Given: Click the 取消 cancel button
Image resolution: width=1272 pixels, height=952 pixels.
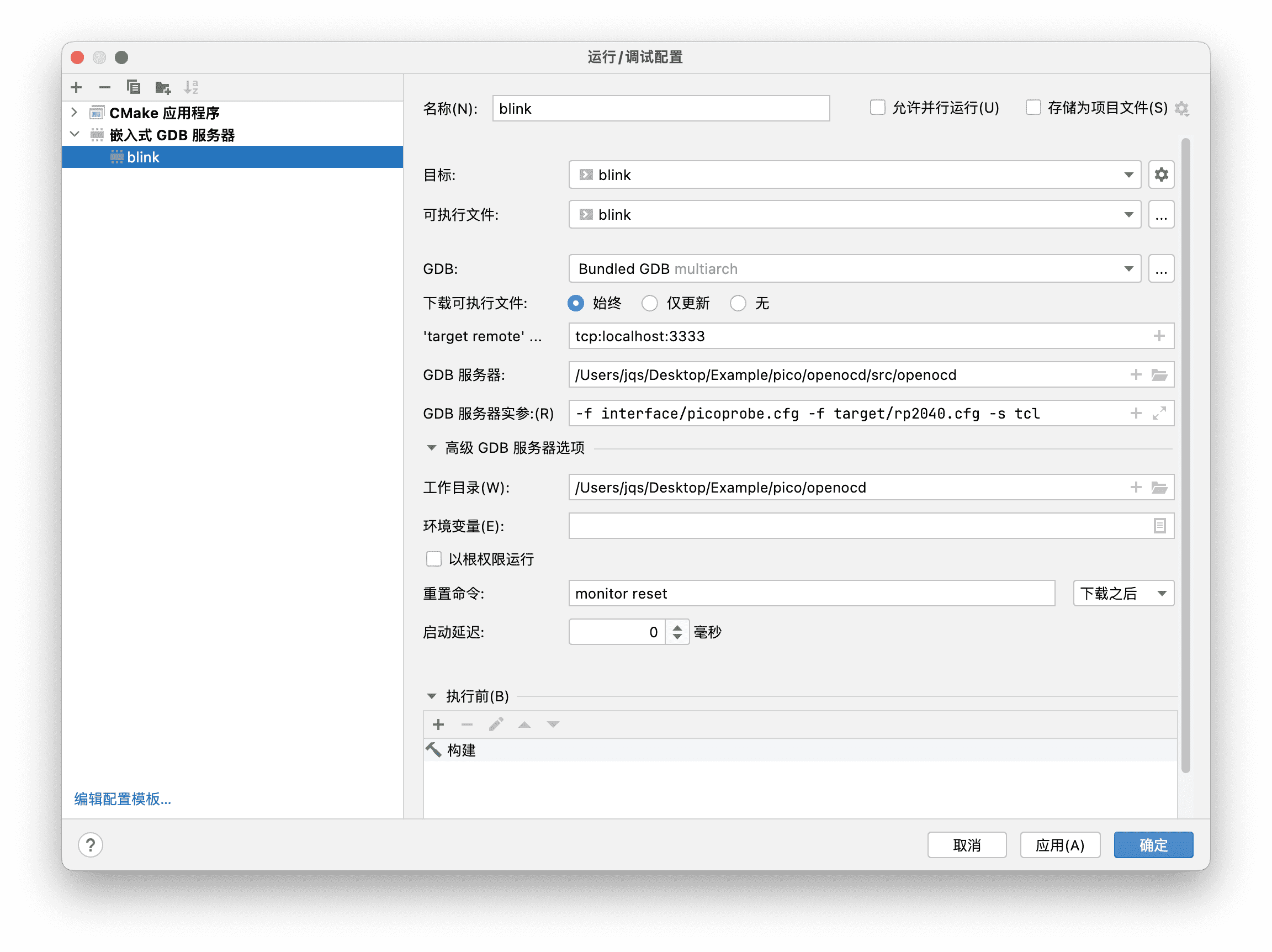Looking at the screenshot, I should pyautogui.click(x=967, y=845).
